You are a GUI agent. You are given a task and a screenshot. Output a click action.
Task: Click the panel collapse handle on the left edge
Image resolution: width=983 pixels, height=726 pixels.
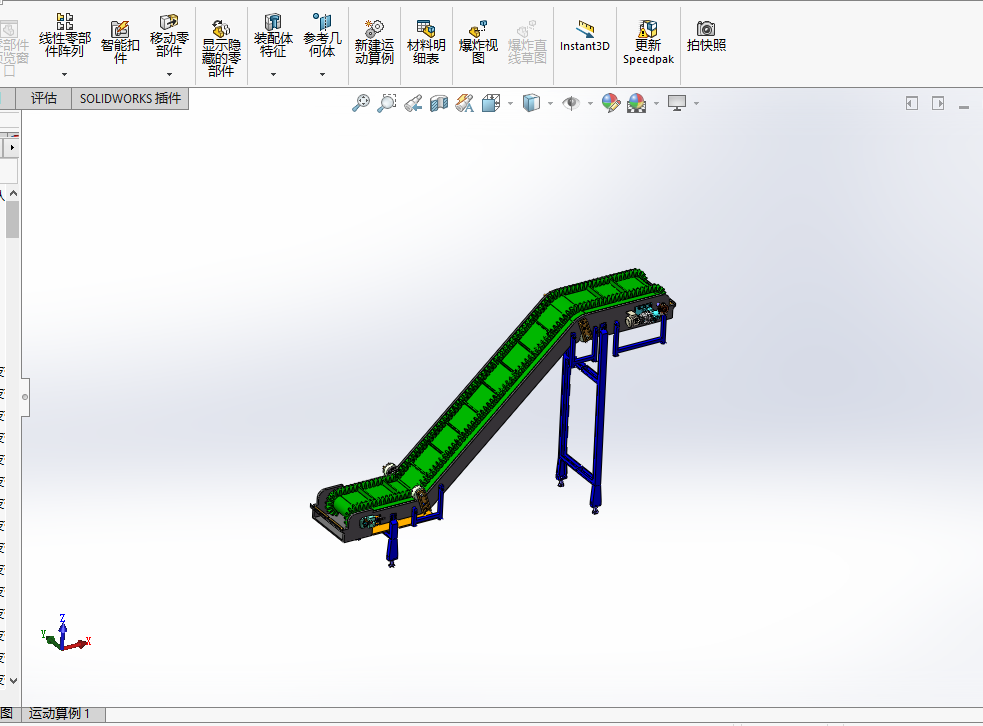click(x=25, y=397)
